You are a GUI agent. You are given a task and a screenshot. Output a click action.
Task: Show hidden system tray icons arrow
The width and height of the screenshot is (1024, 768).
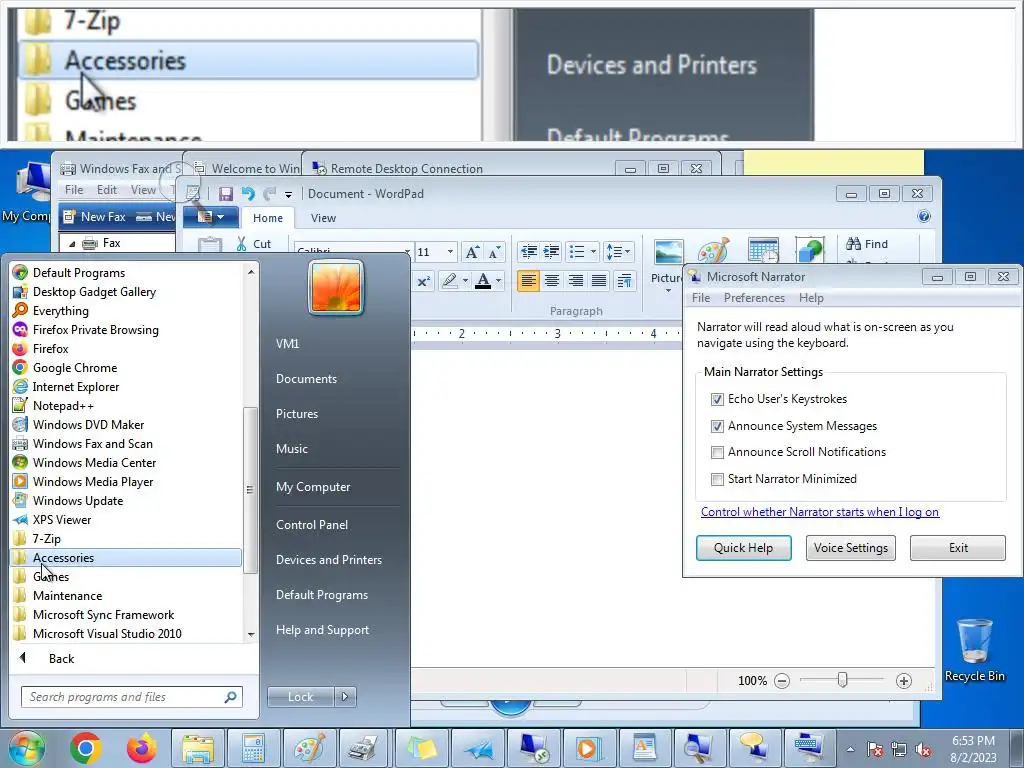[x=850, y=749]
